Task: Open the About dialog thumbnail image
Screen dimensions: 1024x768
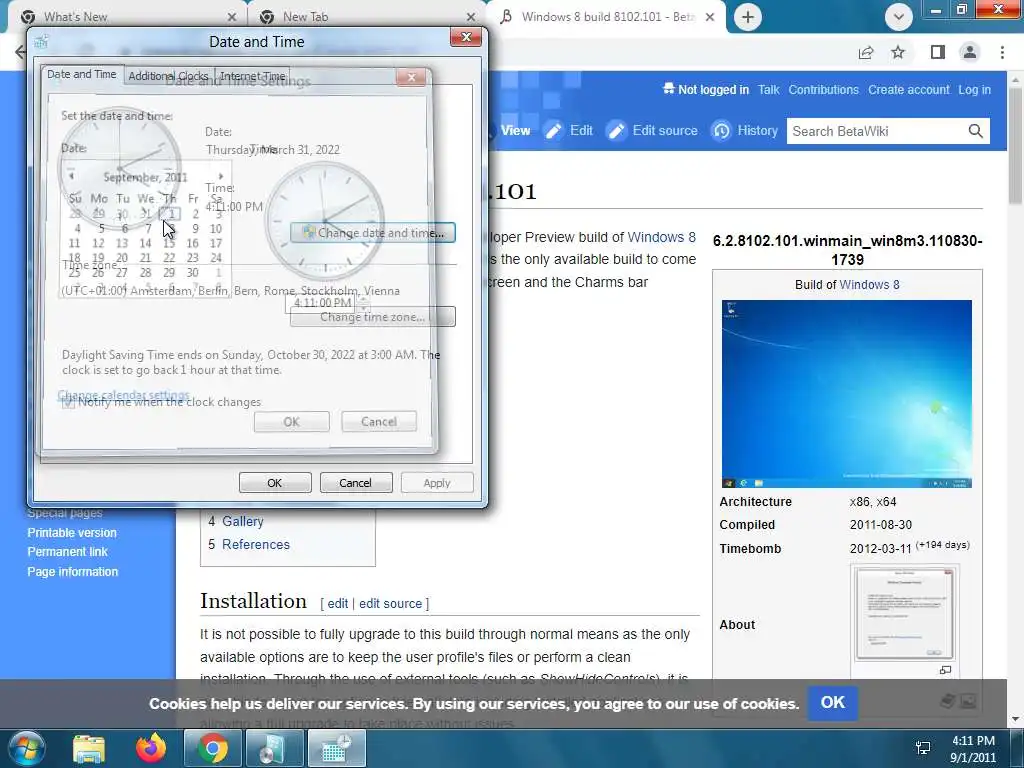Action: point(904,614)
